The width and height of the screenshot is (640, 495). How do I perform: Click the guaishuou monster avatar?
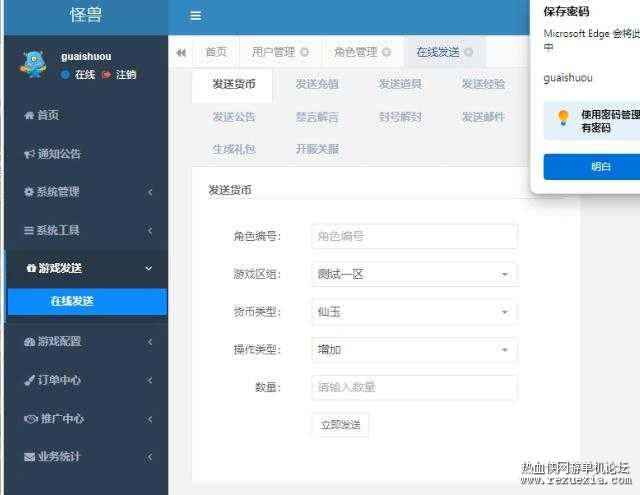33,64
